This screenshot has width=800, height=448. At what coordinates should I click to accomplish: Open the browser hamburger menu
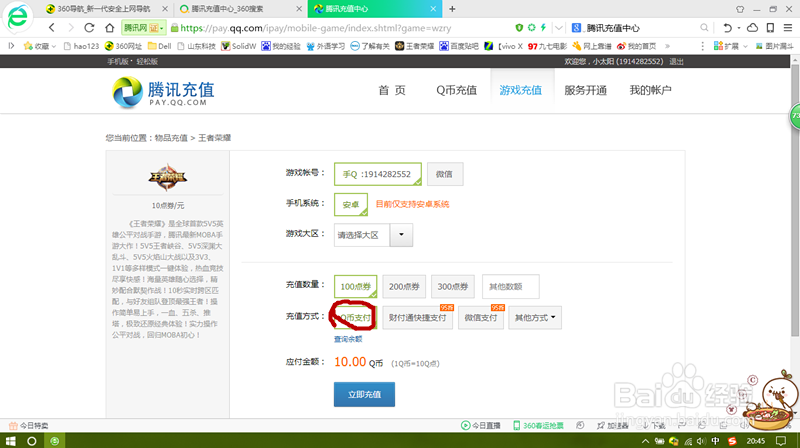788,28
